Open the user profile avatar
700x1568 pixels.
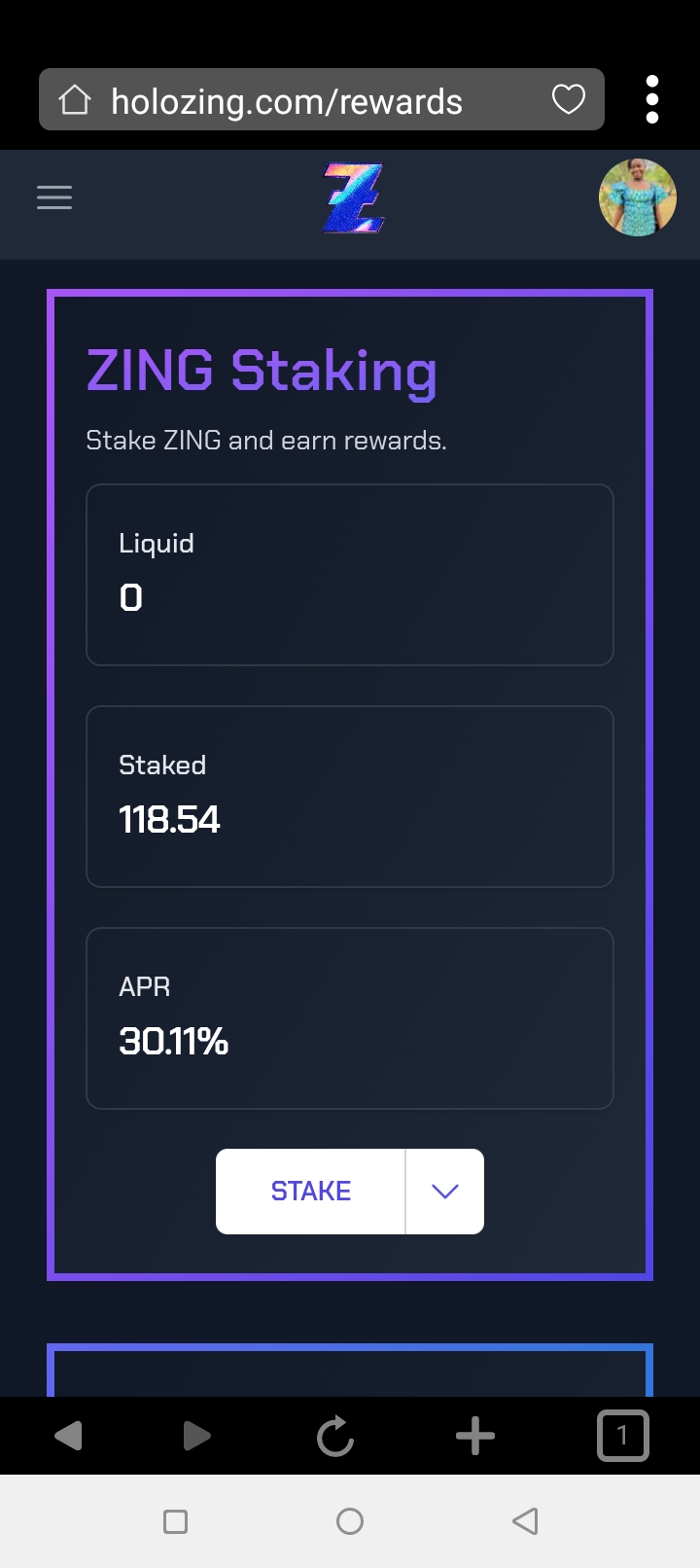coord(638,197)
